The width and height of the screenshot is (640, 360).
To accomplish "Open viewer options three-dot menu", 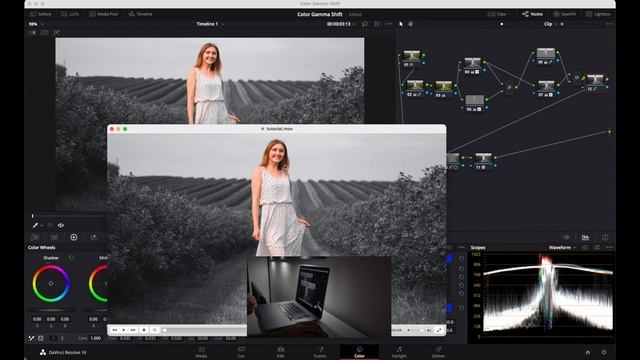I will (x=389, y=24).
